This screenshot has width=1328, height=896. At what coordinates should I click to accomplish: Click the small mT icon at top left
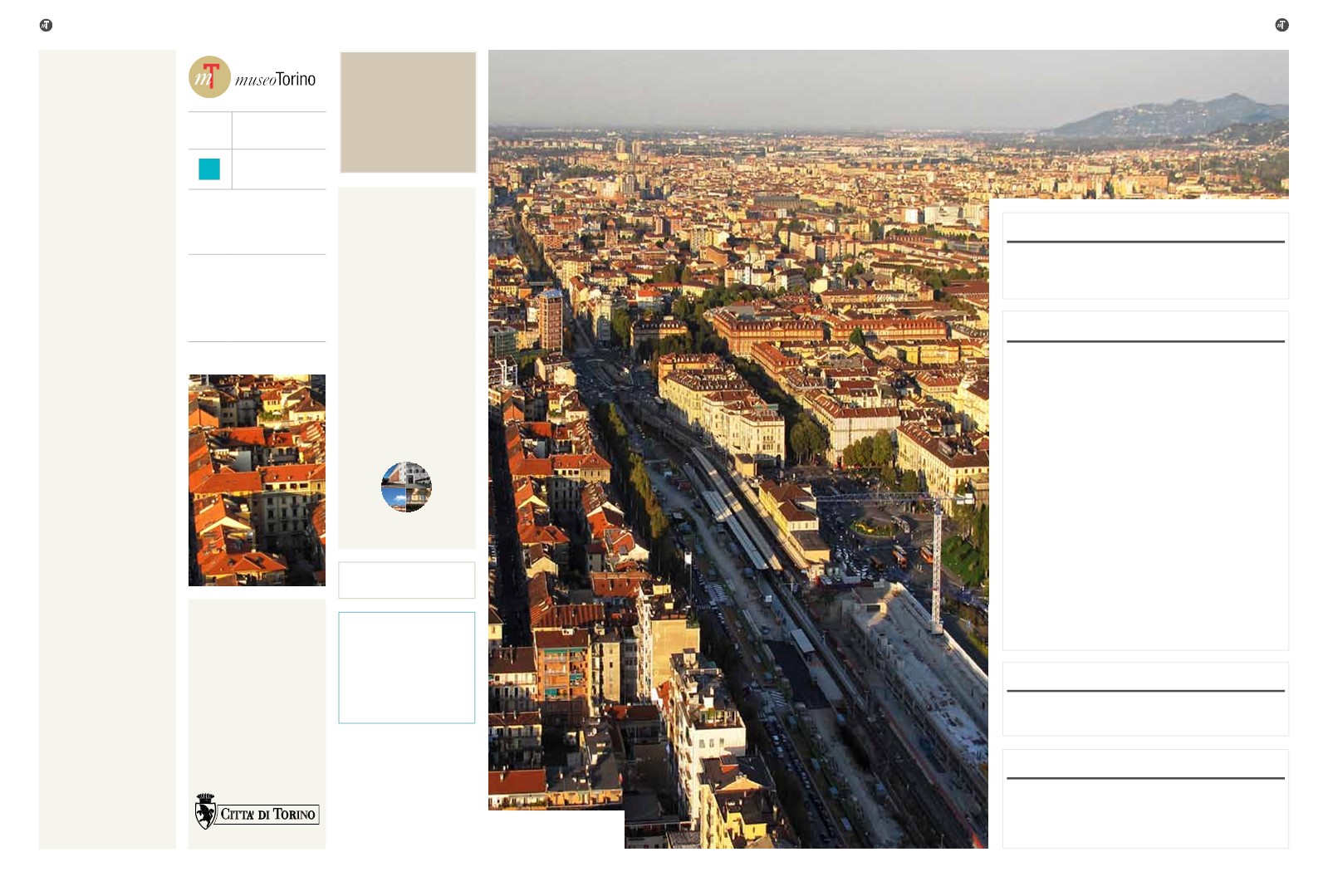(47, 26)
